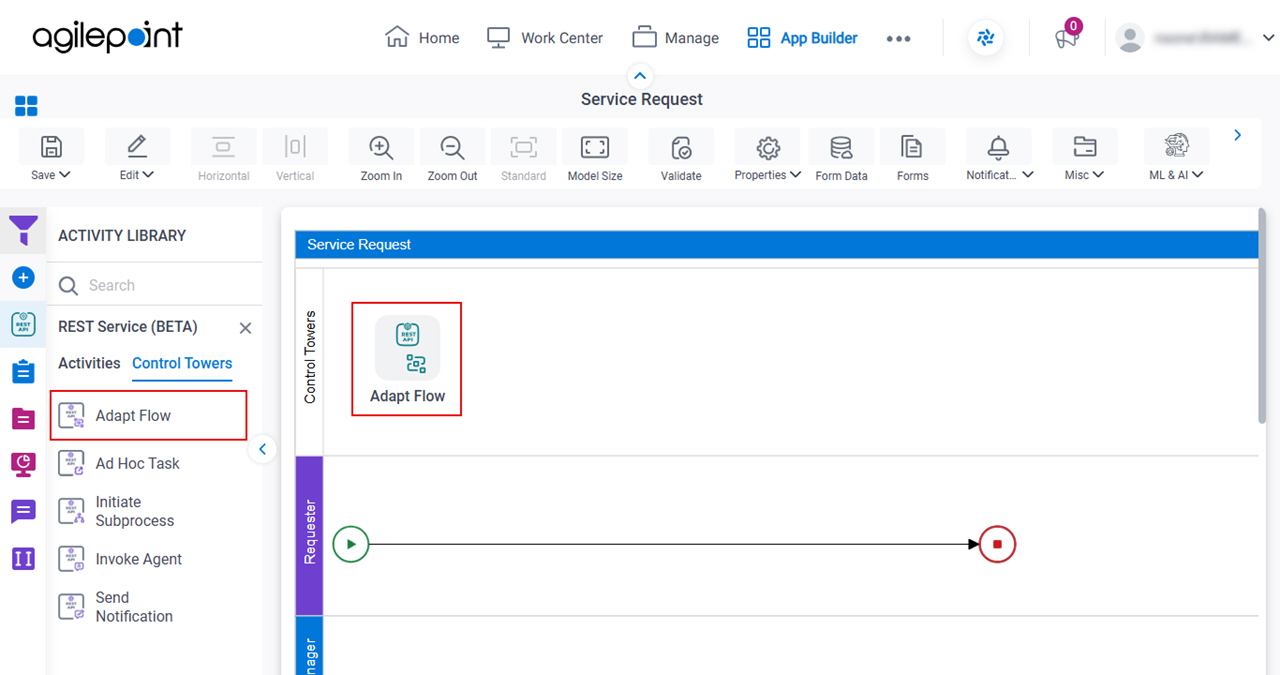Click the Horizontal align tool

(x=223, y=157)
